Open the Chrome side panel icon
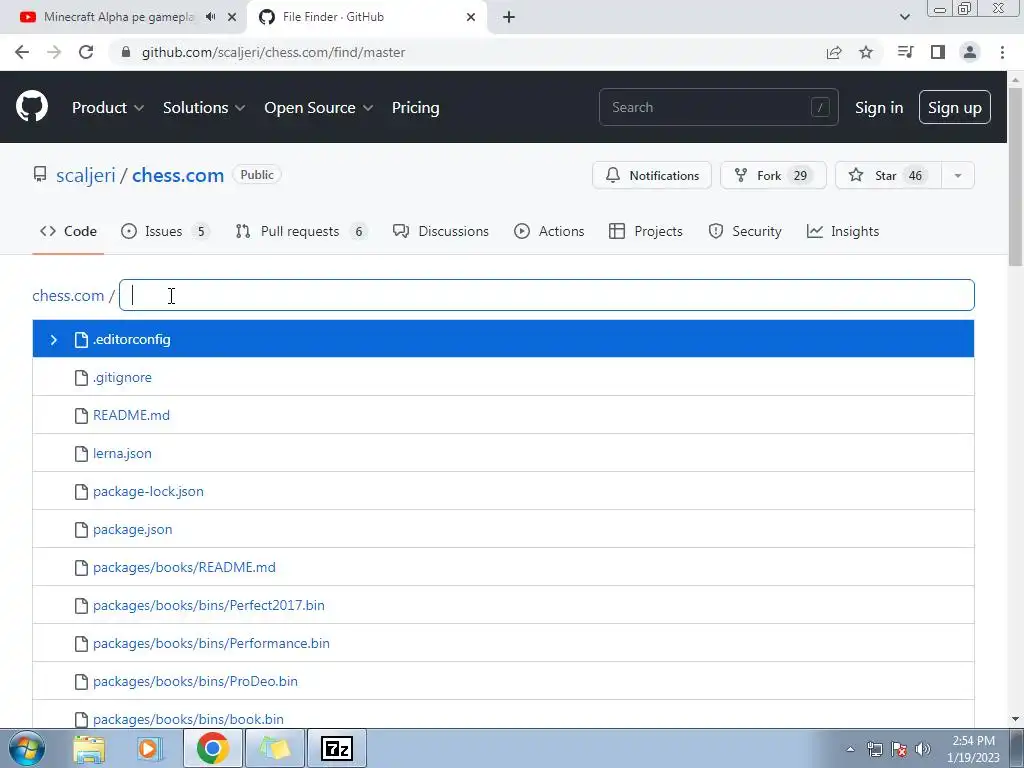1024x768 pixels. tap(938, 52)
